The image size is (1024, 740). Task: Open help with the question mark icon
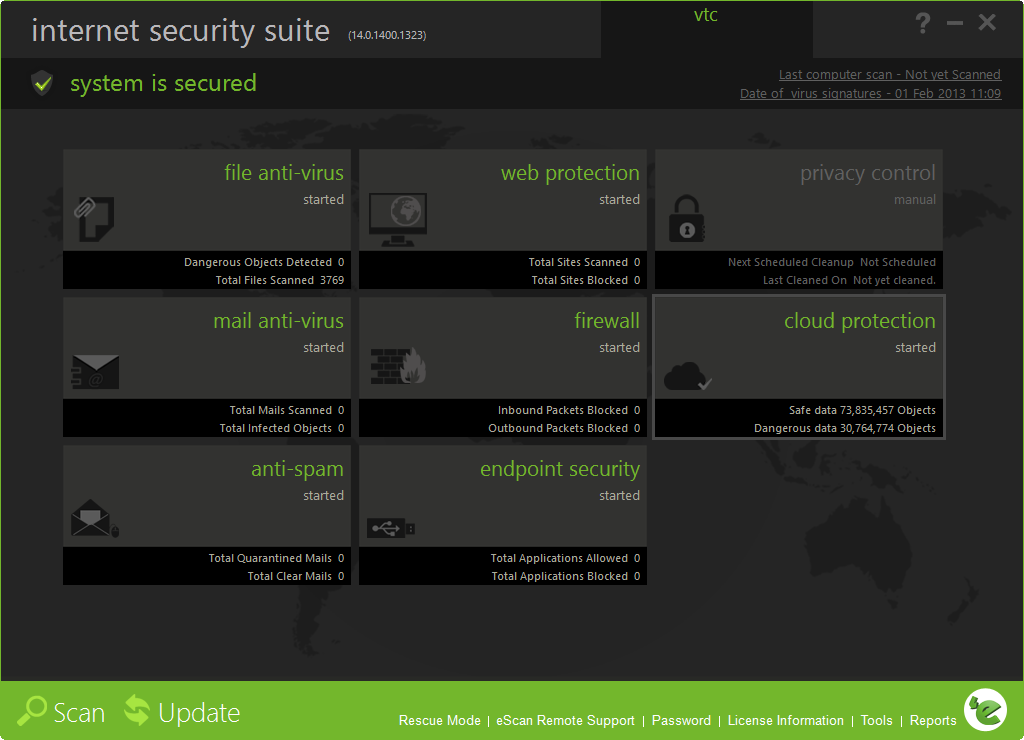click(x=923, y=23)
